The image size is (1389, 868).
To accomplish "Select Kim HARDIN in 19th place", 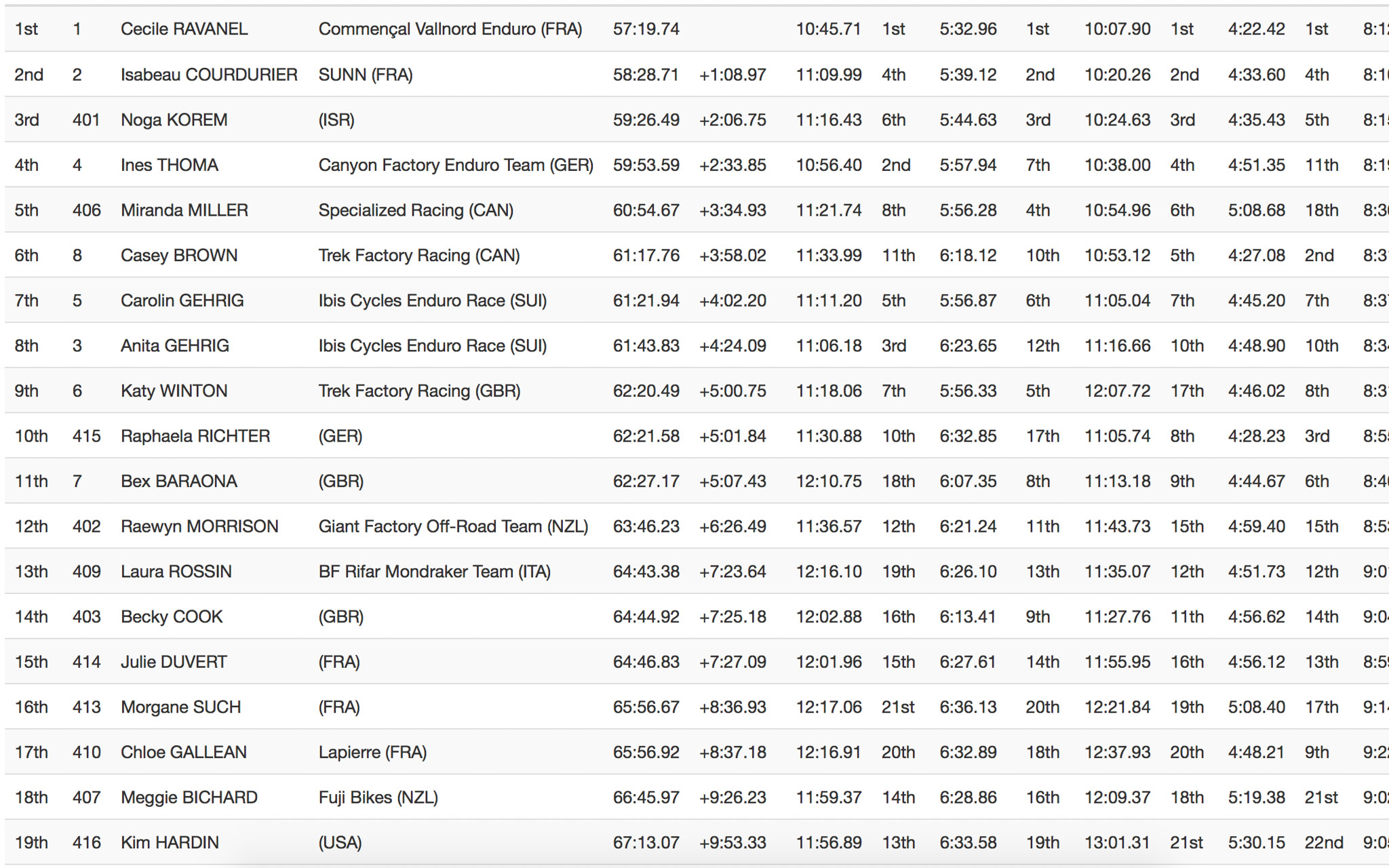I will point(170,843).
